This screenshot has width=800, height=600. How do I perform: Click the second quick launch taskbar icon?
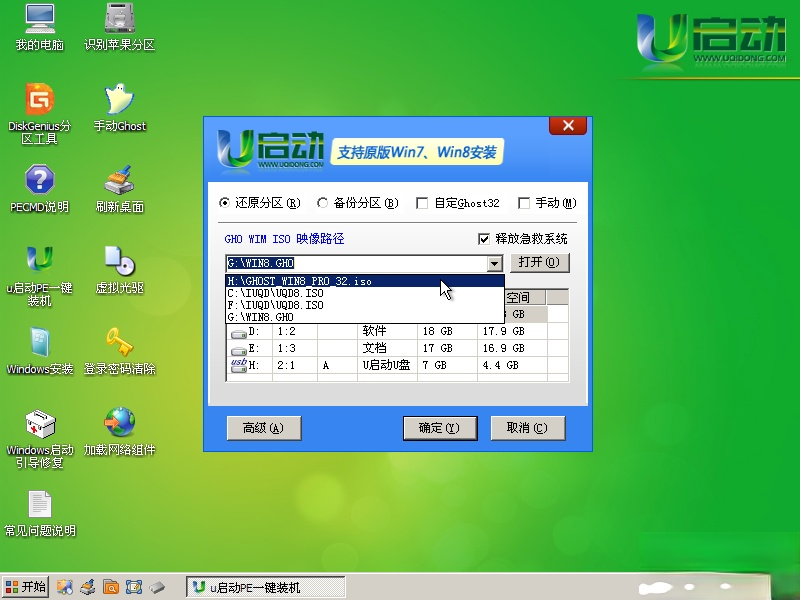pyautogui.click(x=88, y=587)
